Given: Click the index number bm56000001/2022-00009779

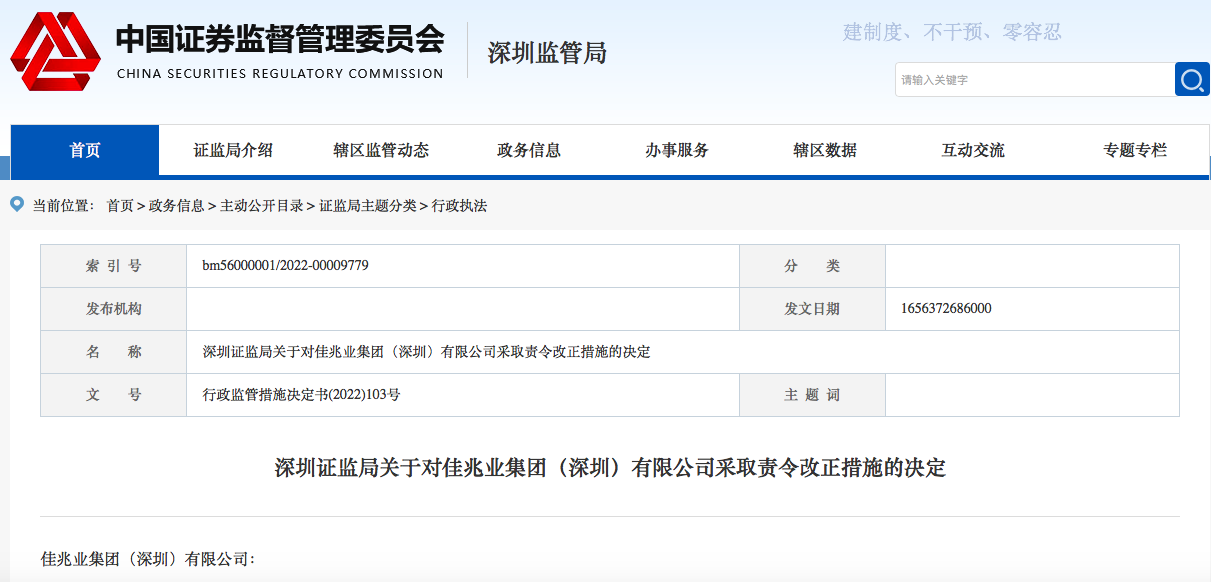Looking at the screenshot, I should click(286, 266).
